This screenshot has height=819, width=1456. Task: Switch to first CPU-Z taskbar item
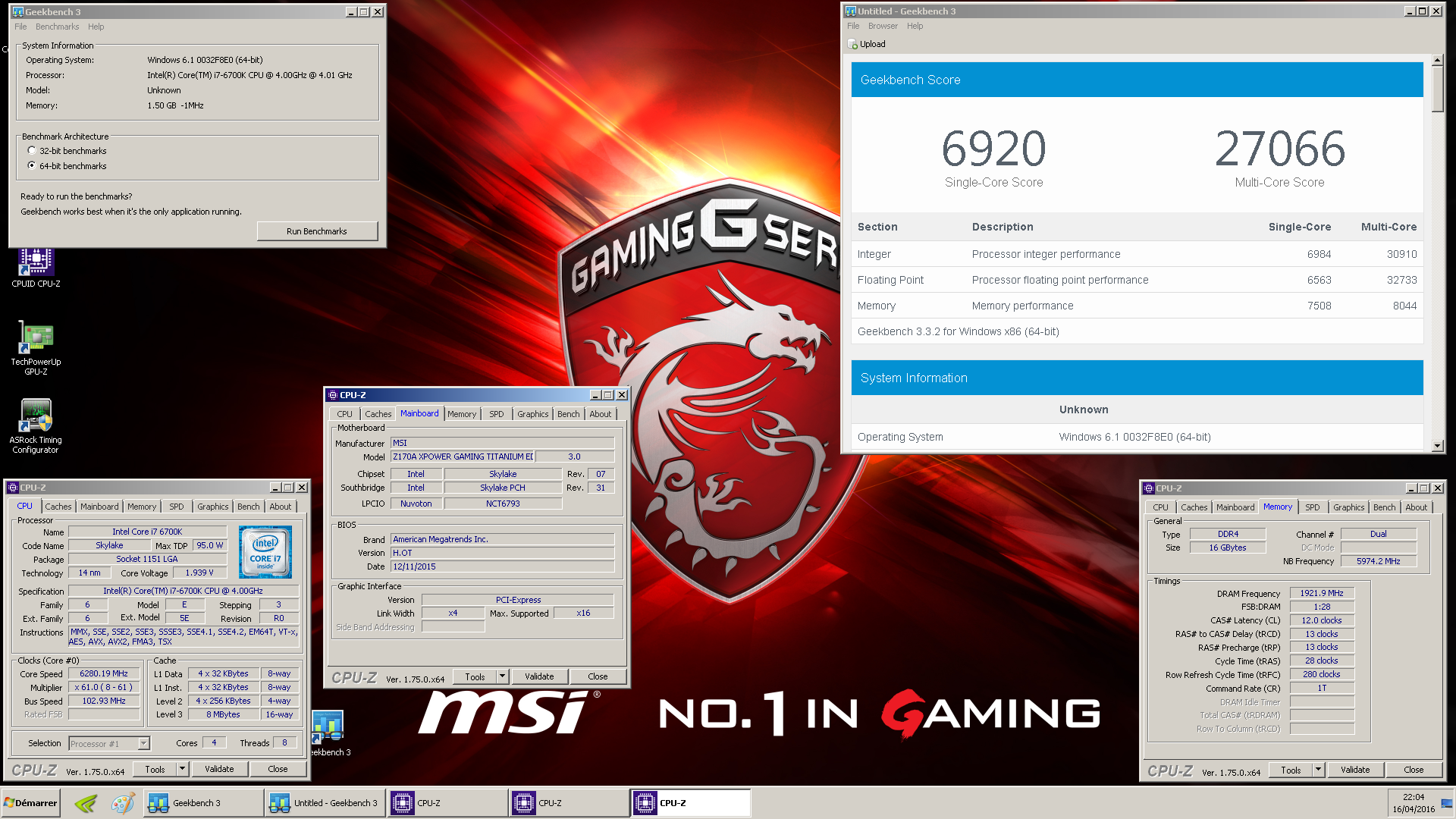pos(447,803)
